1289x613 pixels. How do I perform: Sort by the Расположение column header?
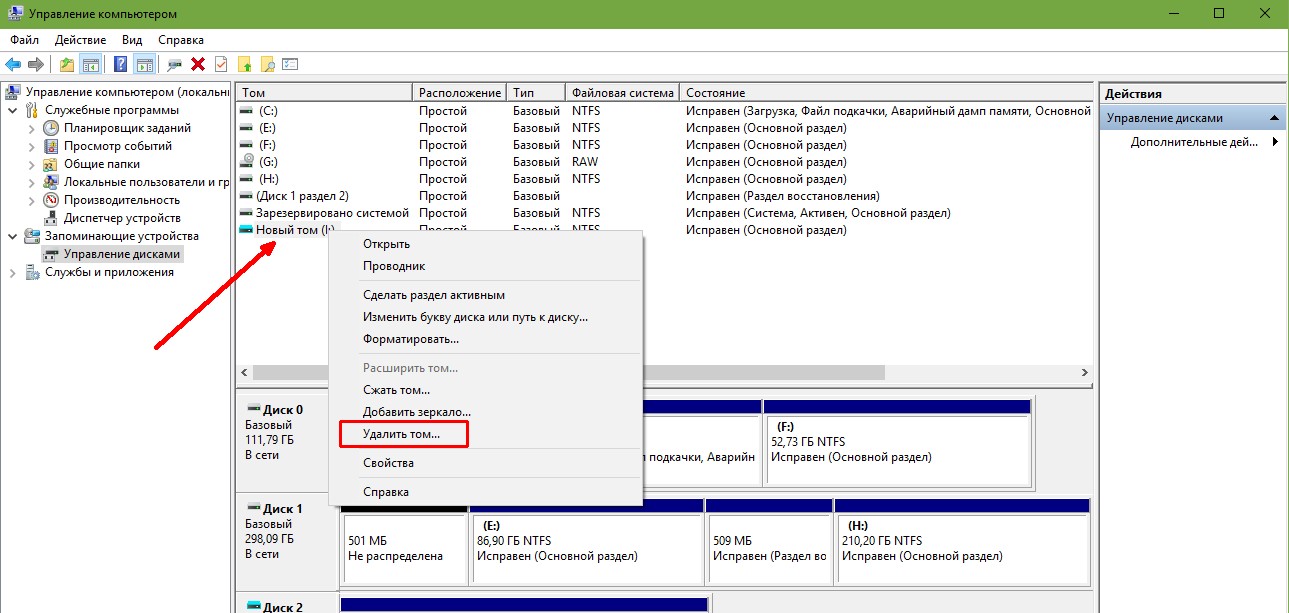click(x=460, y=93)
